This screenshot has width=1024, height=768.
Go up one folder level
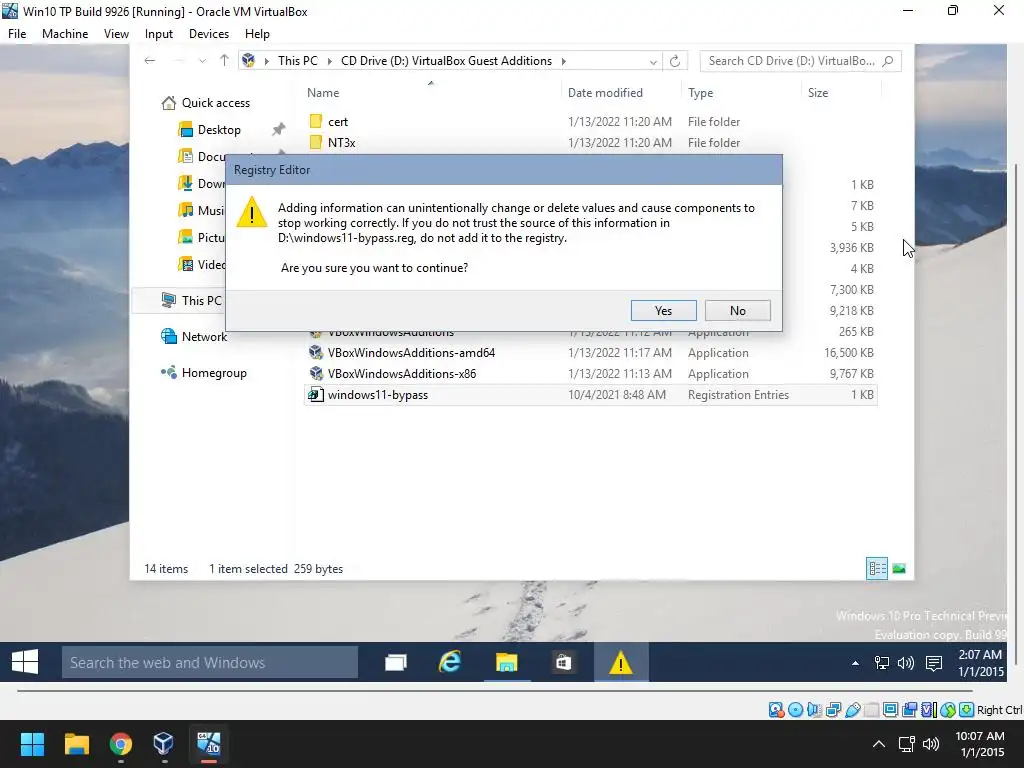(224, 61)
